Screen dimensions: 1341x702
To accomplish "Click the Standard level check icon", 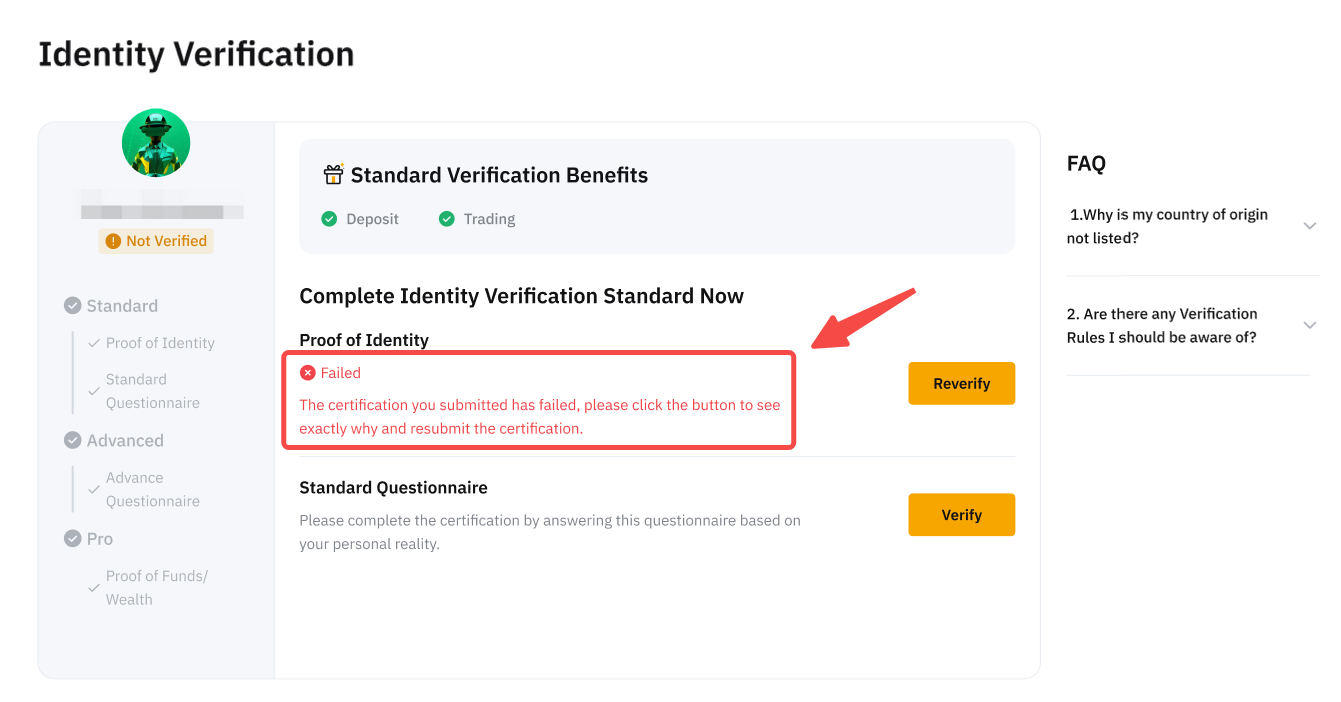I will [73, 306].
